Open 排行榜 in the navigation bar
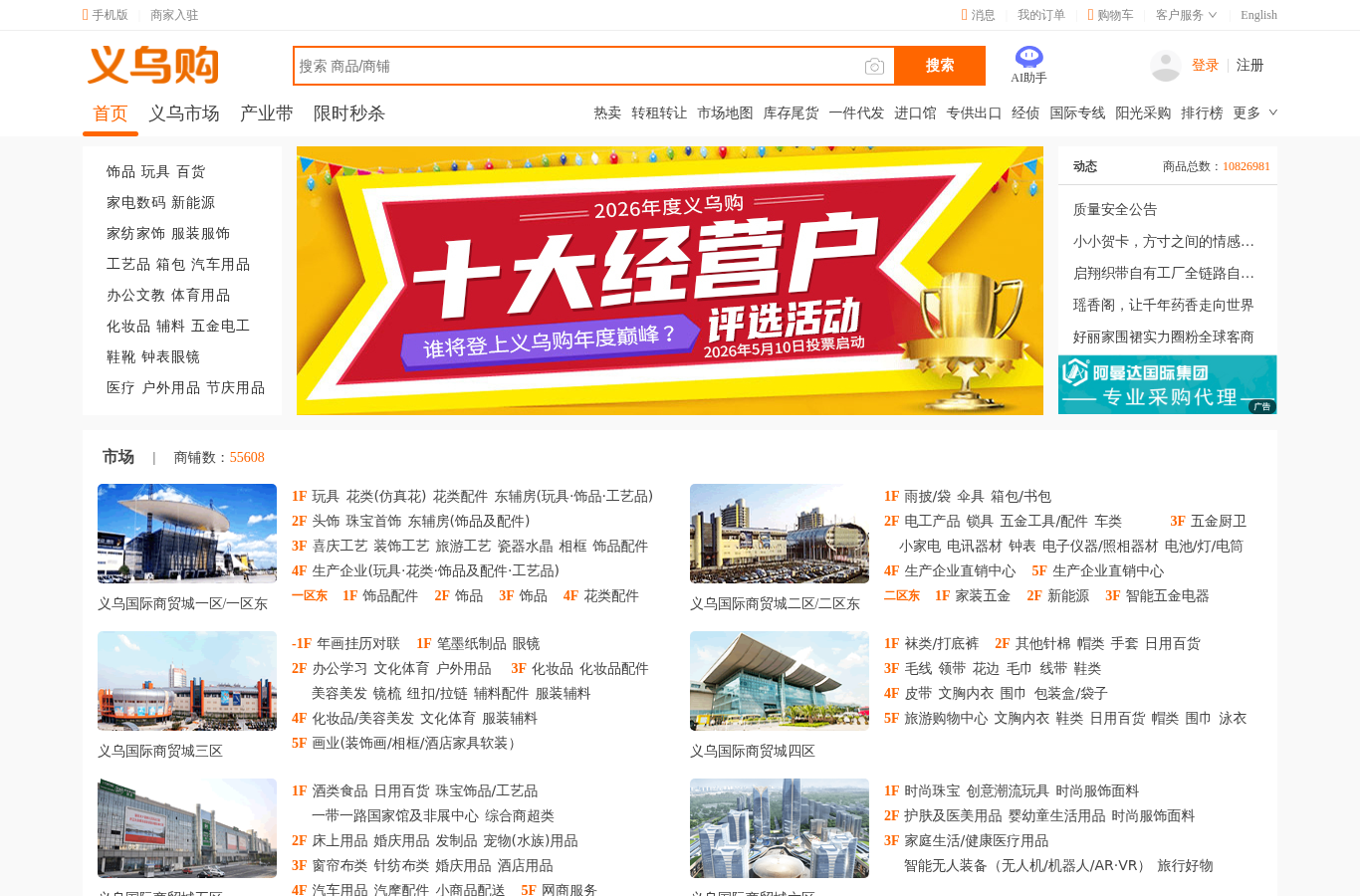 (x=1202, y=112)
